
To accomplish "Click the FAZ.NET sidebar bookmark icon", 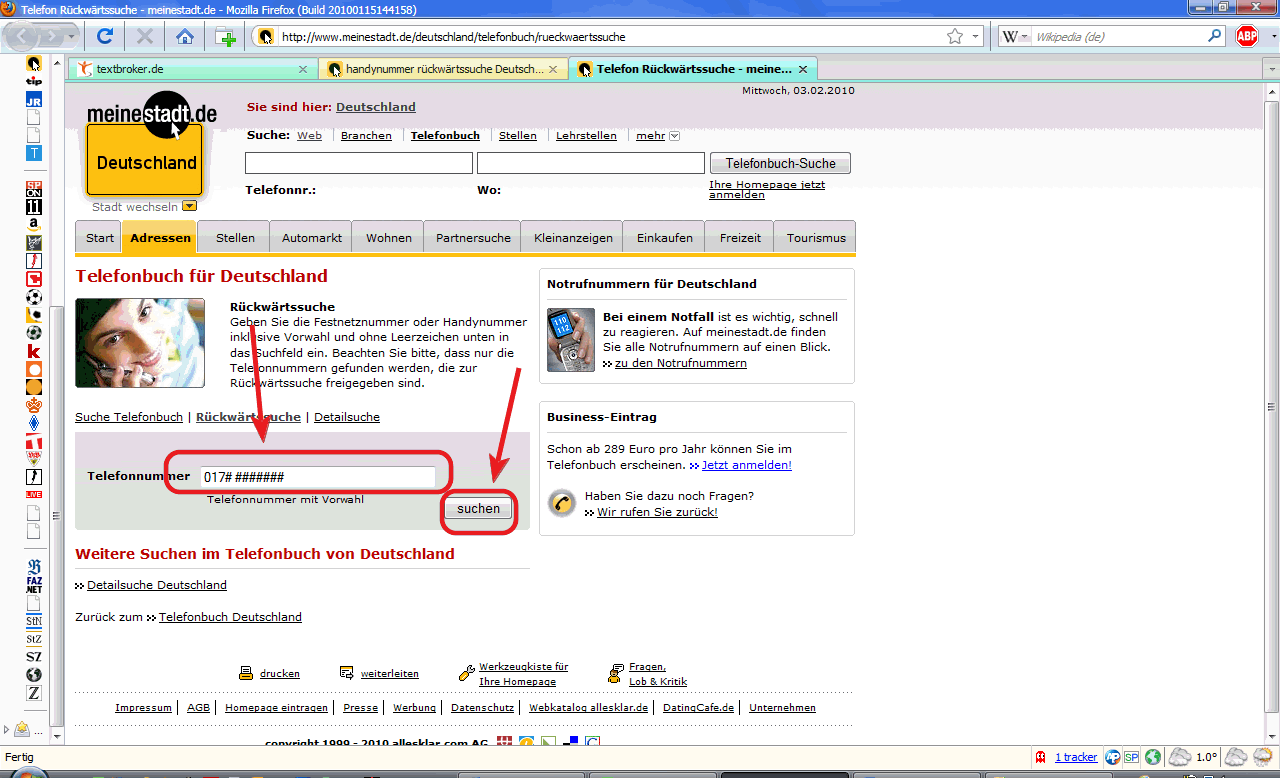I will [x=34, y=585].
